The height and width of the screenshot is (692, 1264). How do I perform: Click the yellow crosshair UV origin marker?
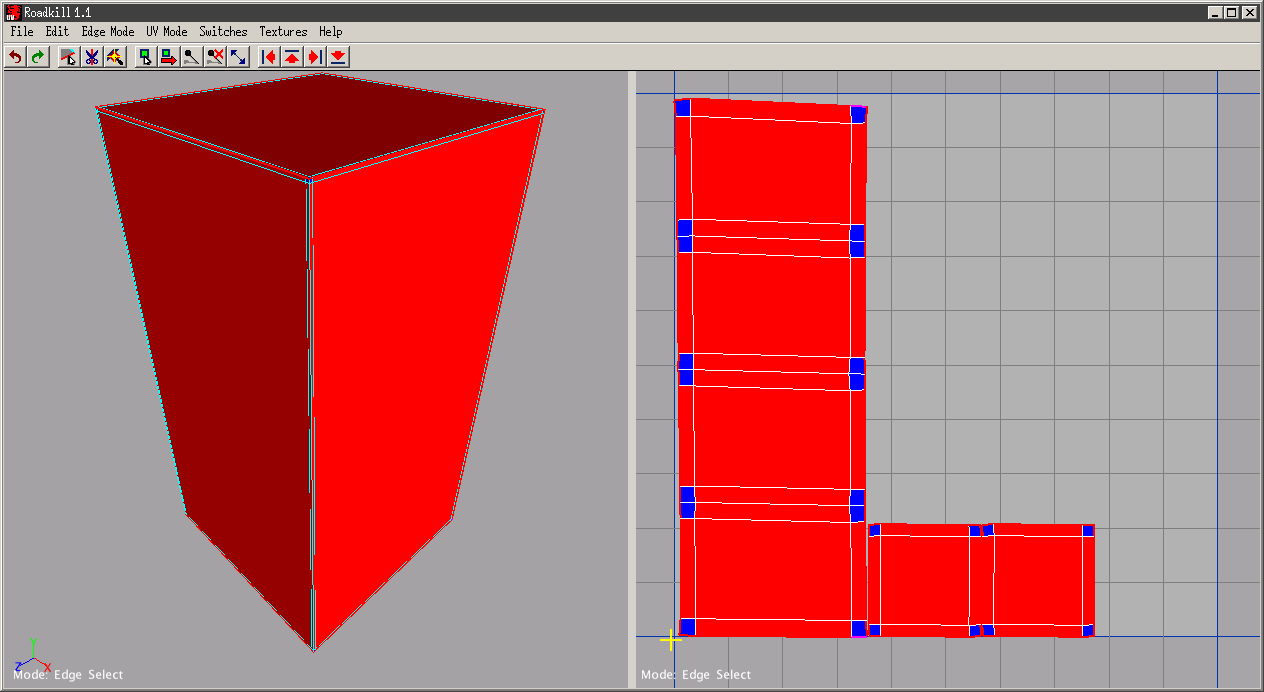pos(670,639)
